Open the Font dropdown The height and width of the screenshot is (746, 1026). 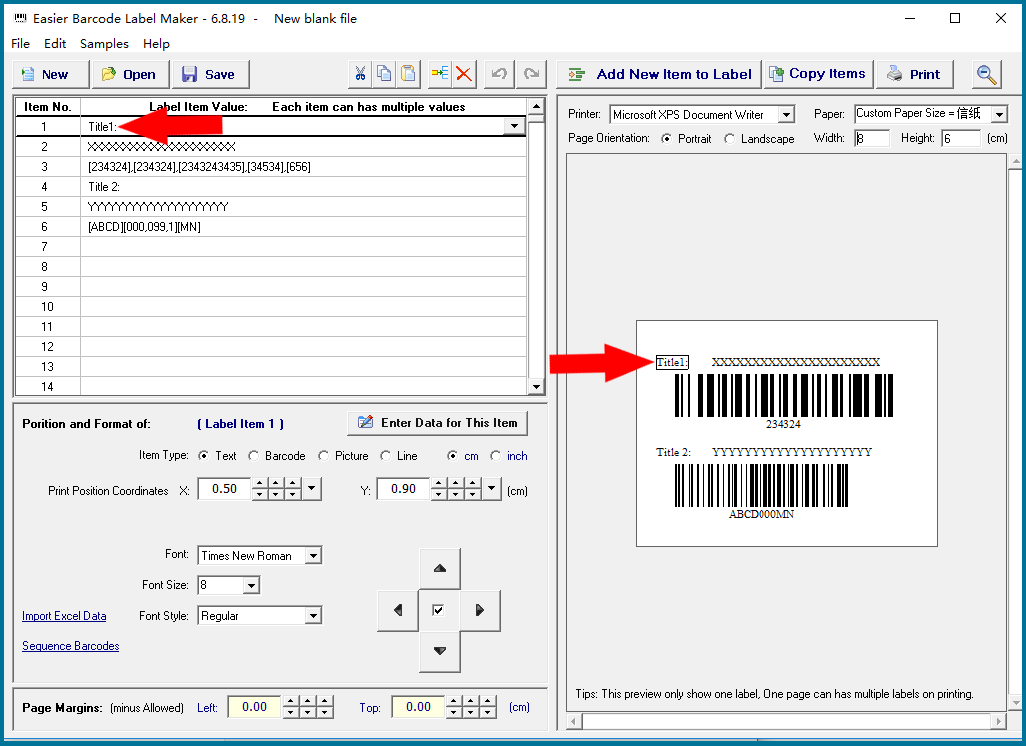[x=313, y=556]
